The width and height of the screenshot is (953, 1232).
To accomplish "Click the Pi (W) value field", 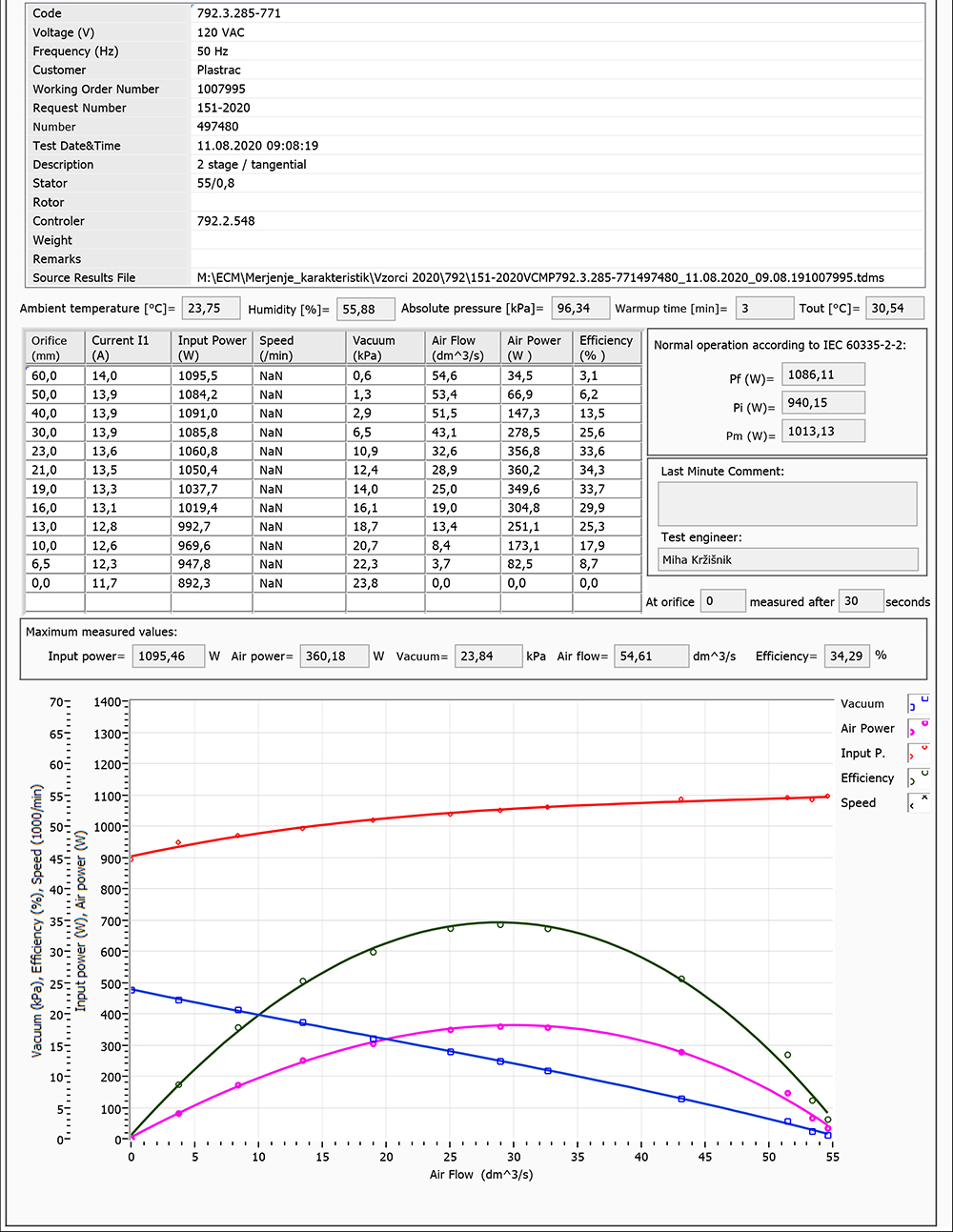I will click(822, 403).
